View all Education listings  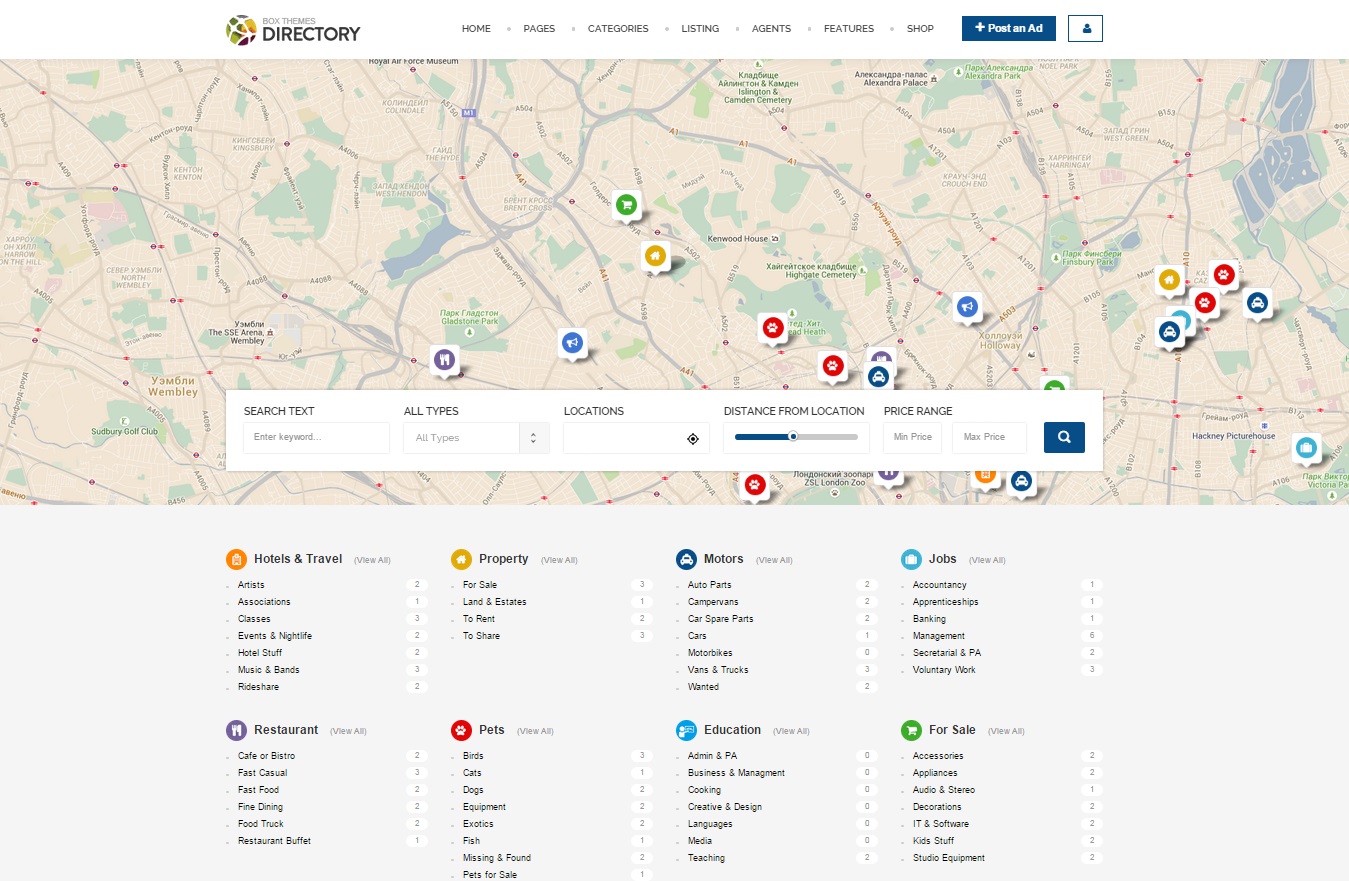(x=791, y=731)
